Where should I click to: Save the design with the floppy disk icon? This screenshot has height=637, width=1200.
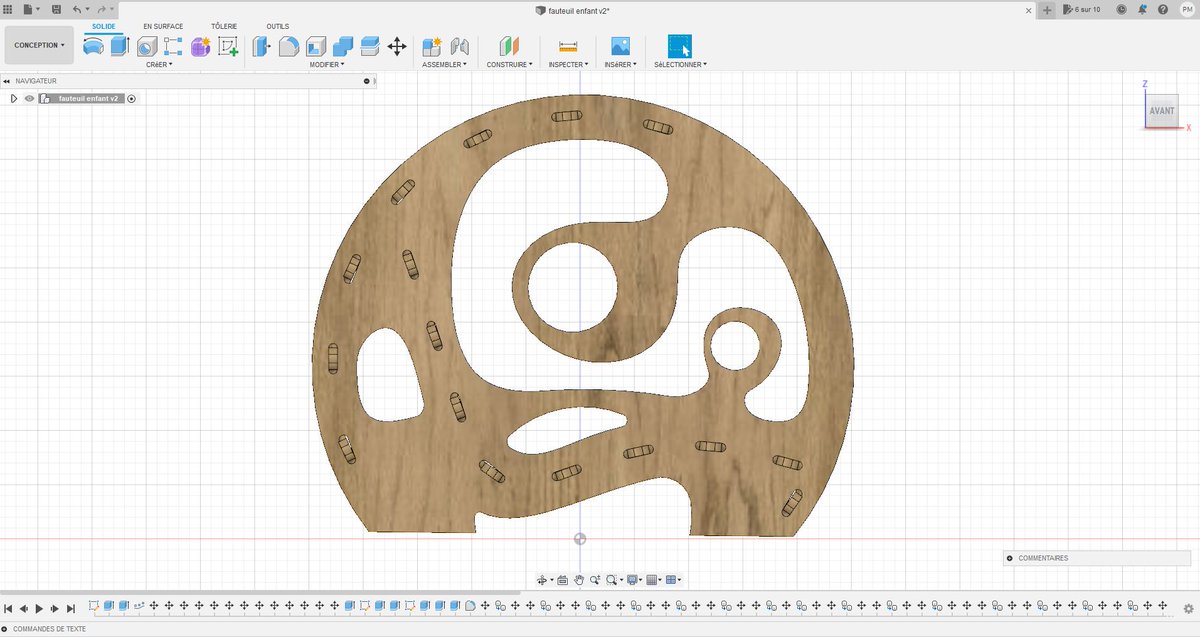click(56, 9)
